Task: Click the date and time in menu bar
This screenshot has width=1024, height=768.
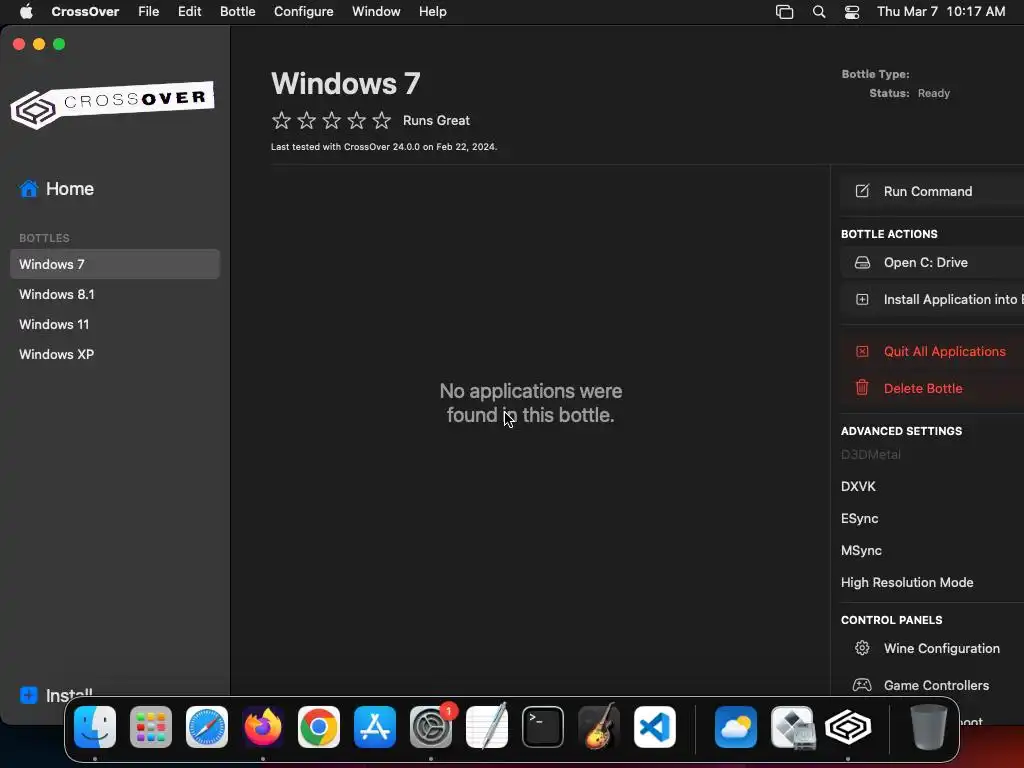Action: [x=941, y=11]
